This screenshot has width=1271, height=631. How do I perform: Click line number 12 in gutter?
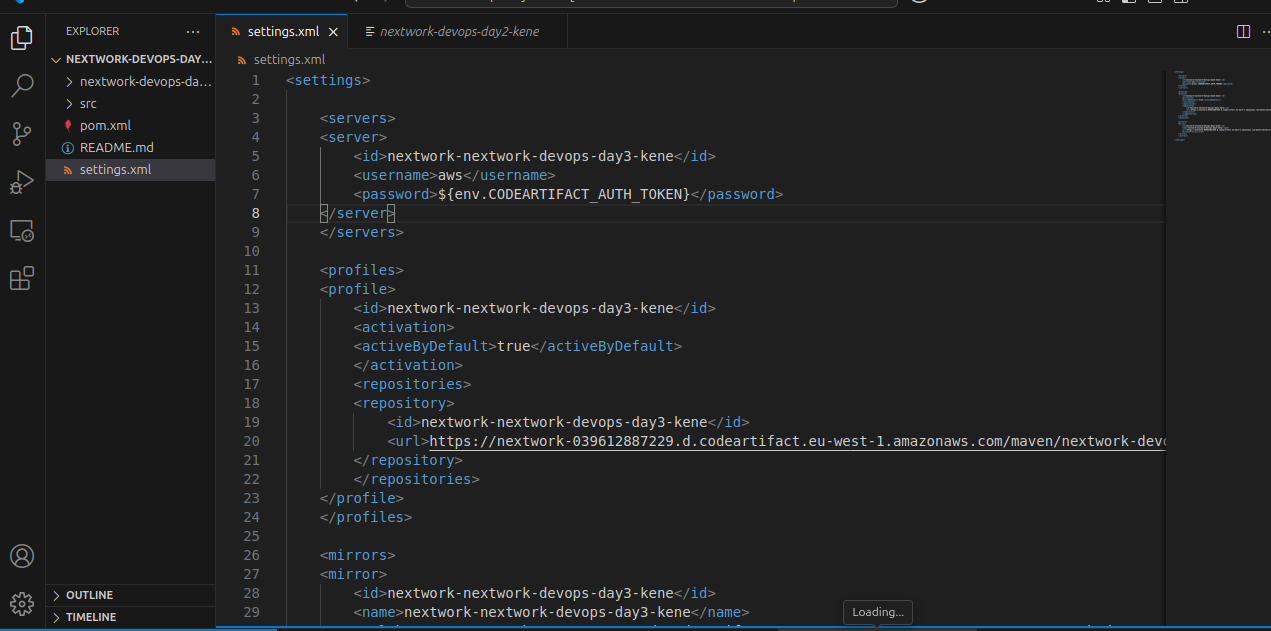click(251, 289)
